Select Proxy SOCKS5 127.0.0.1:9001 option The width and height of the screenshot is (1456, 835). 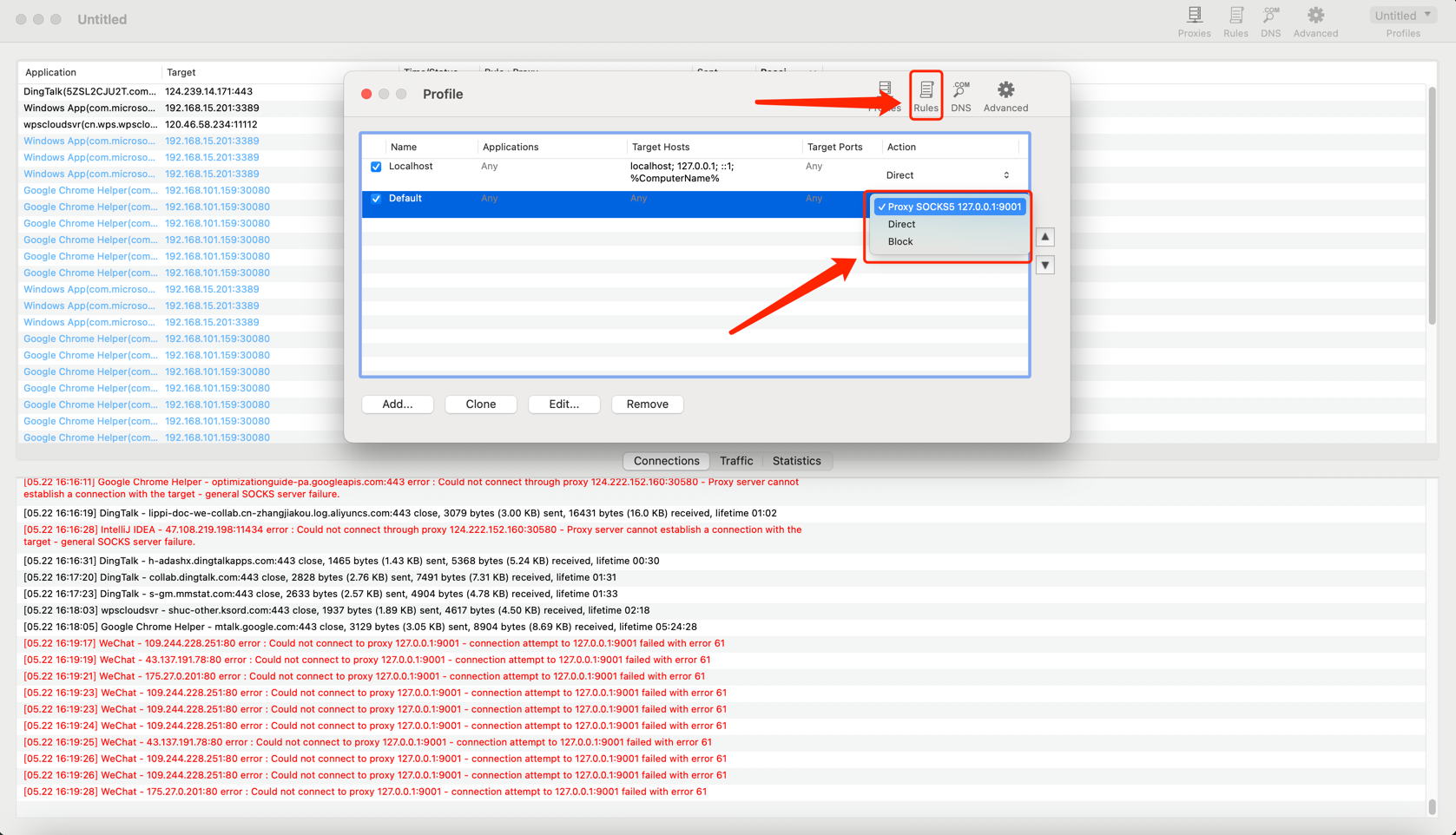(950, 207)
